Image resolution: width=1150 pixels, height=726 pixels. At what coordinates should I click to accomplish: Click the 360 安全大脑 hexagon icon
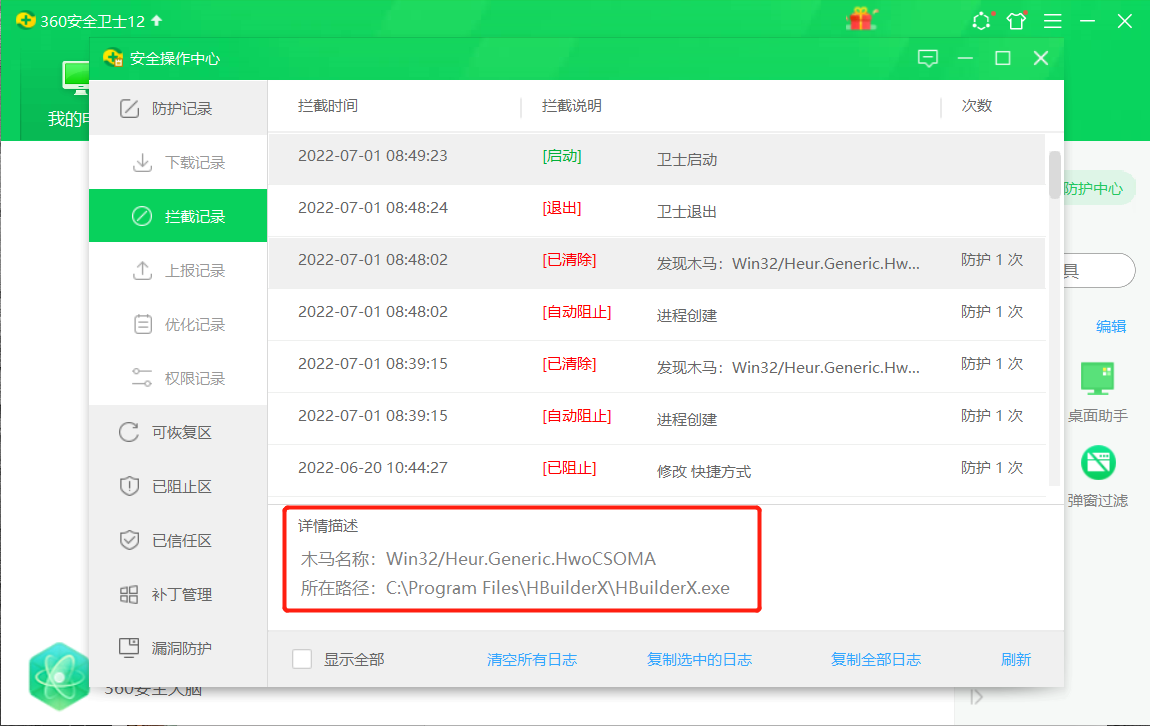(59, 673)
